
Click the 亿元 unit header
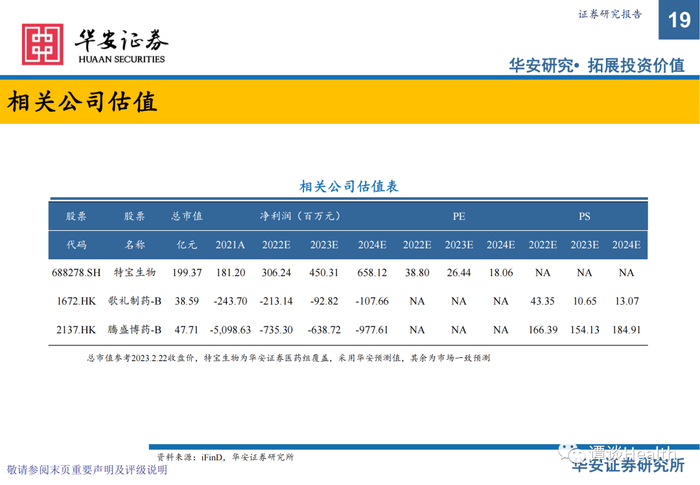coord(187,245)
